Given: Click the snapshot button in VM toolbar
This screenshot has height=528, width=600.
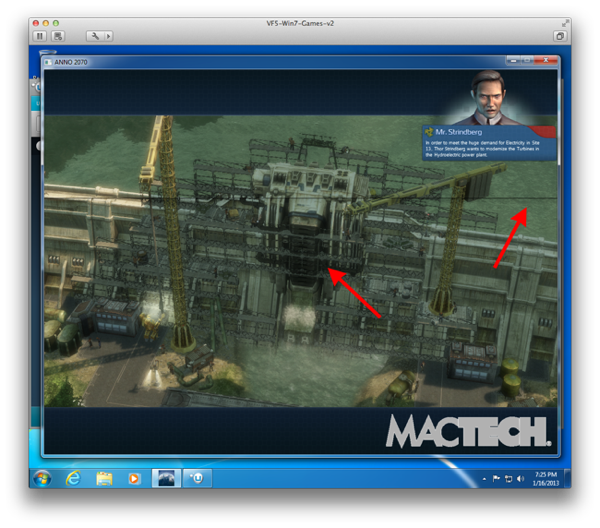Looking at the screenshot, I should point(58,35).
